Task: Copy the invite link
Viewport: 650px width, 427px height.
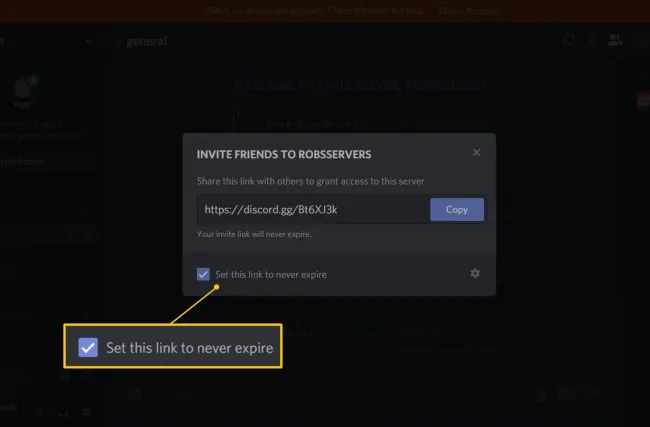Action: 457,209
